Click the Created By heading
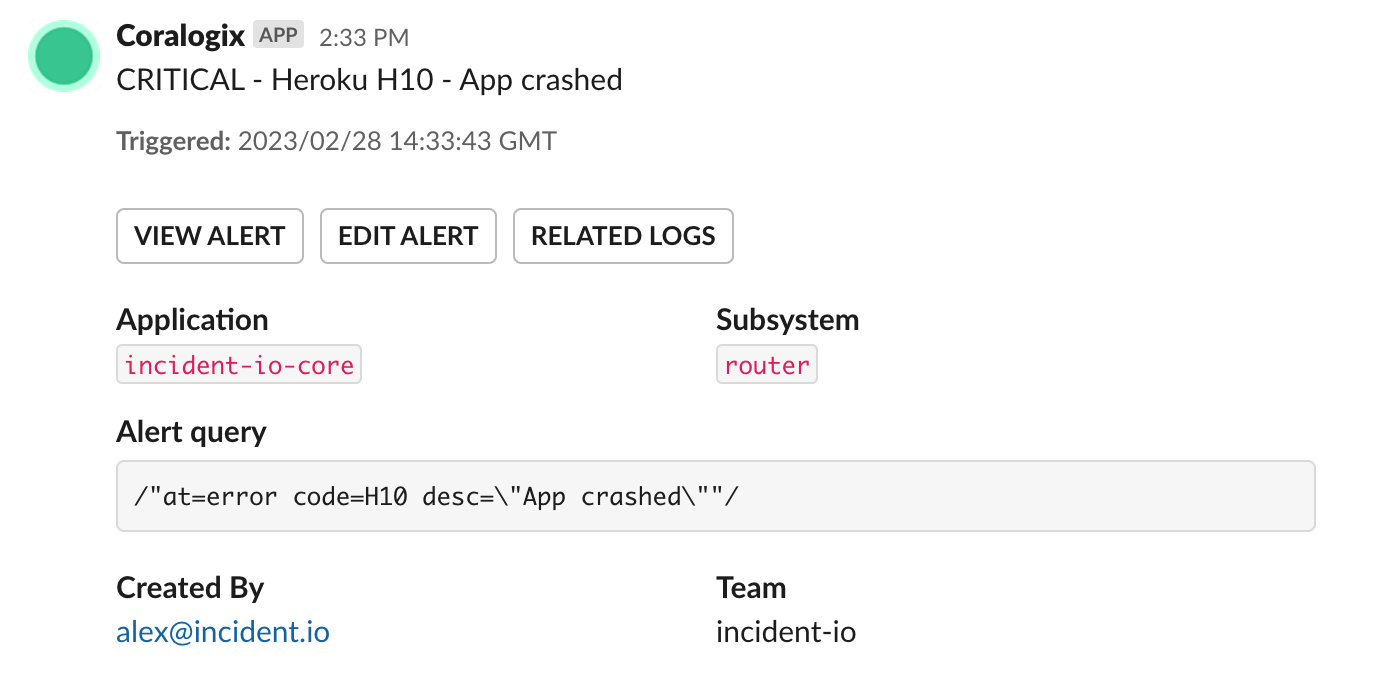This screenshot has width=1374, height=678. tap(190, 587)
